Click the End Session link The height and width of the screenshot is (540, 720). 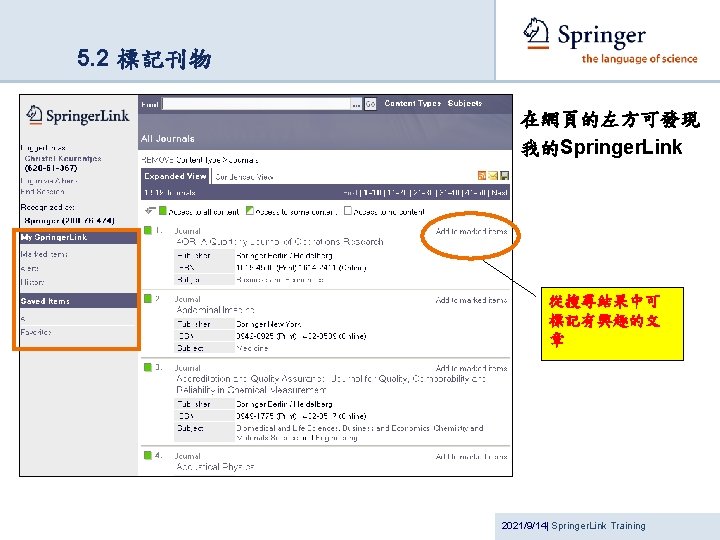click(x=42, y=191)
